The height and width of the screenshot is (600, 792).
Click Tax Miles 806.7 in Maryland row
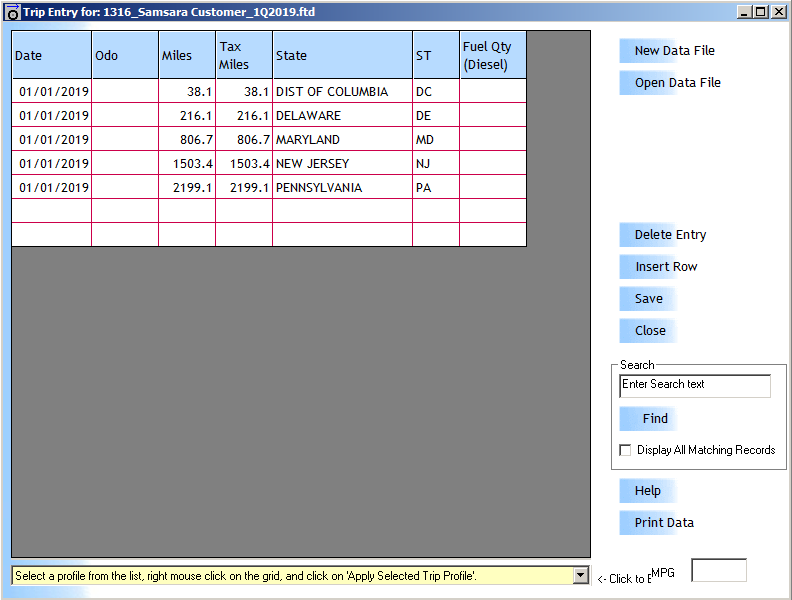244,139
